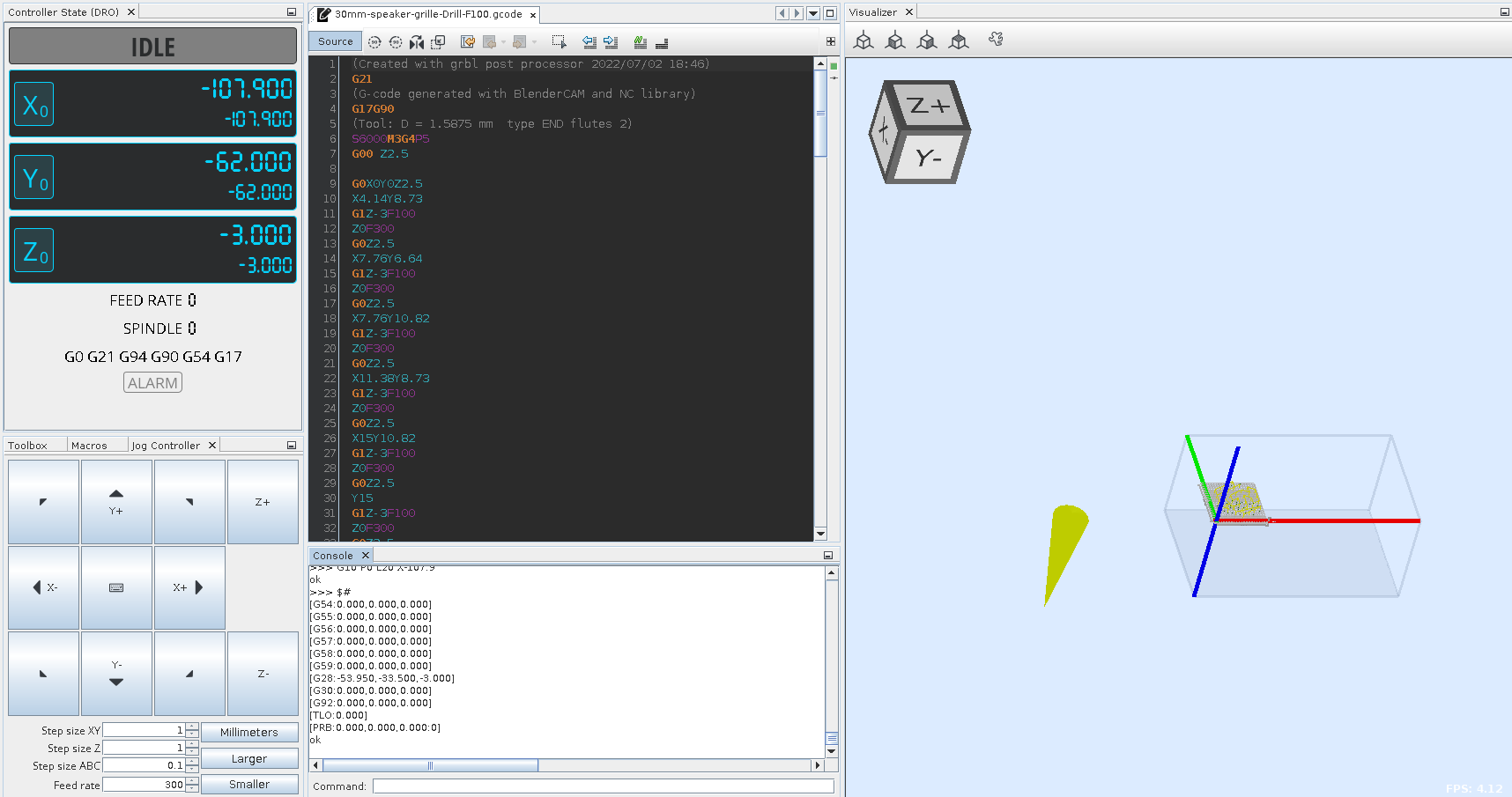Decrease the Feed rate stepper value
The height and width of the screenshot is (797, 1512).
192,788
